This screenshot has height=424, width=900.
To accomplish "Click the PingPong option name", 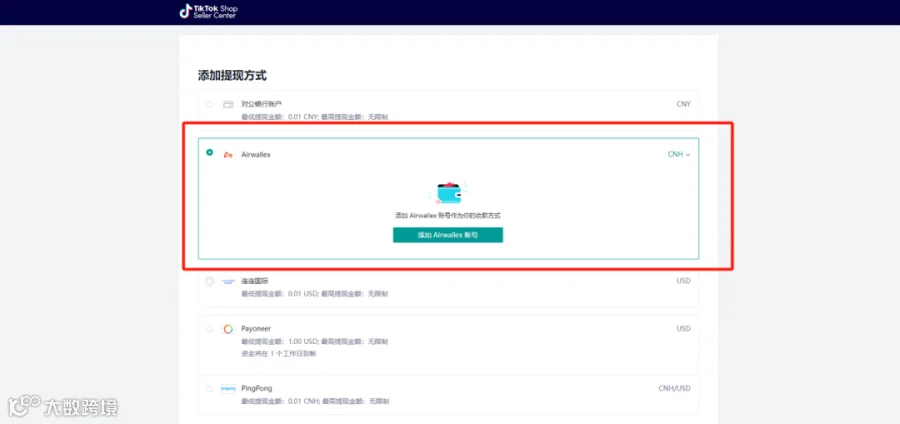I will click(x=257, y=388).
